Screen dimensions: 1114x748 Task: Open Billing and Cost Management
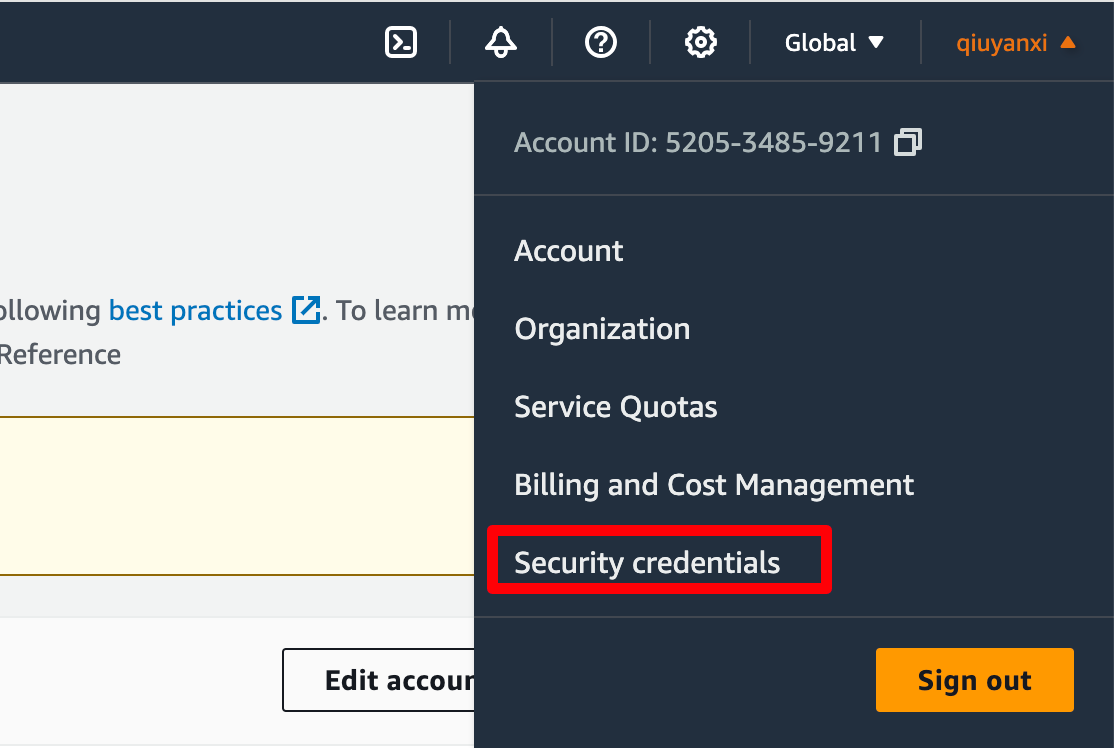(713, 485)
